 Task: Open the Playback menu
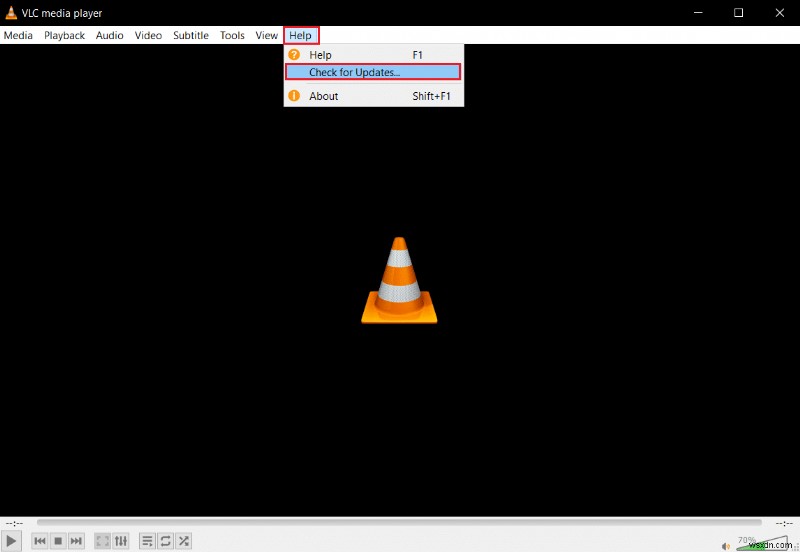[64, 35]
